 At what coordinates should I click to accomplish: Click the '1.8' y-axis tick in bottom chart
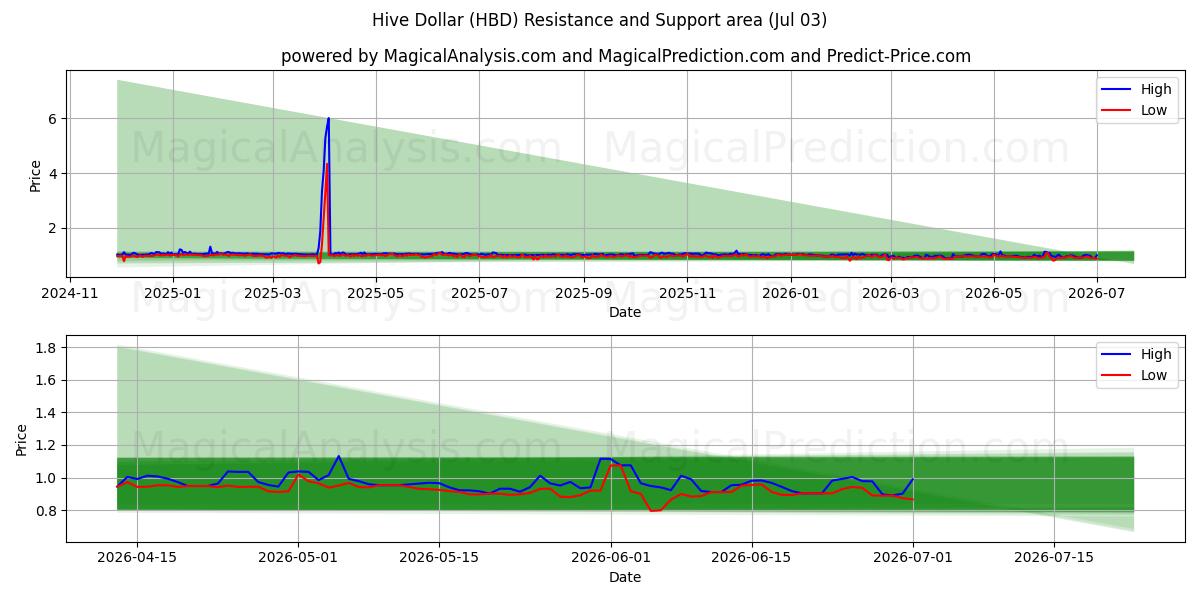click(x=48, y=348)
